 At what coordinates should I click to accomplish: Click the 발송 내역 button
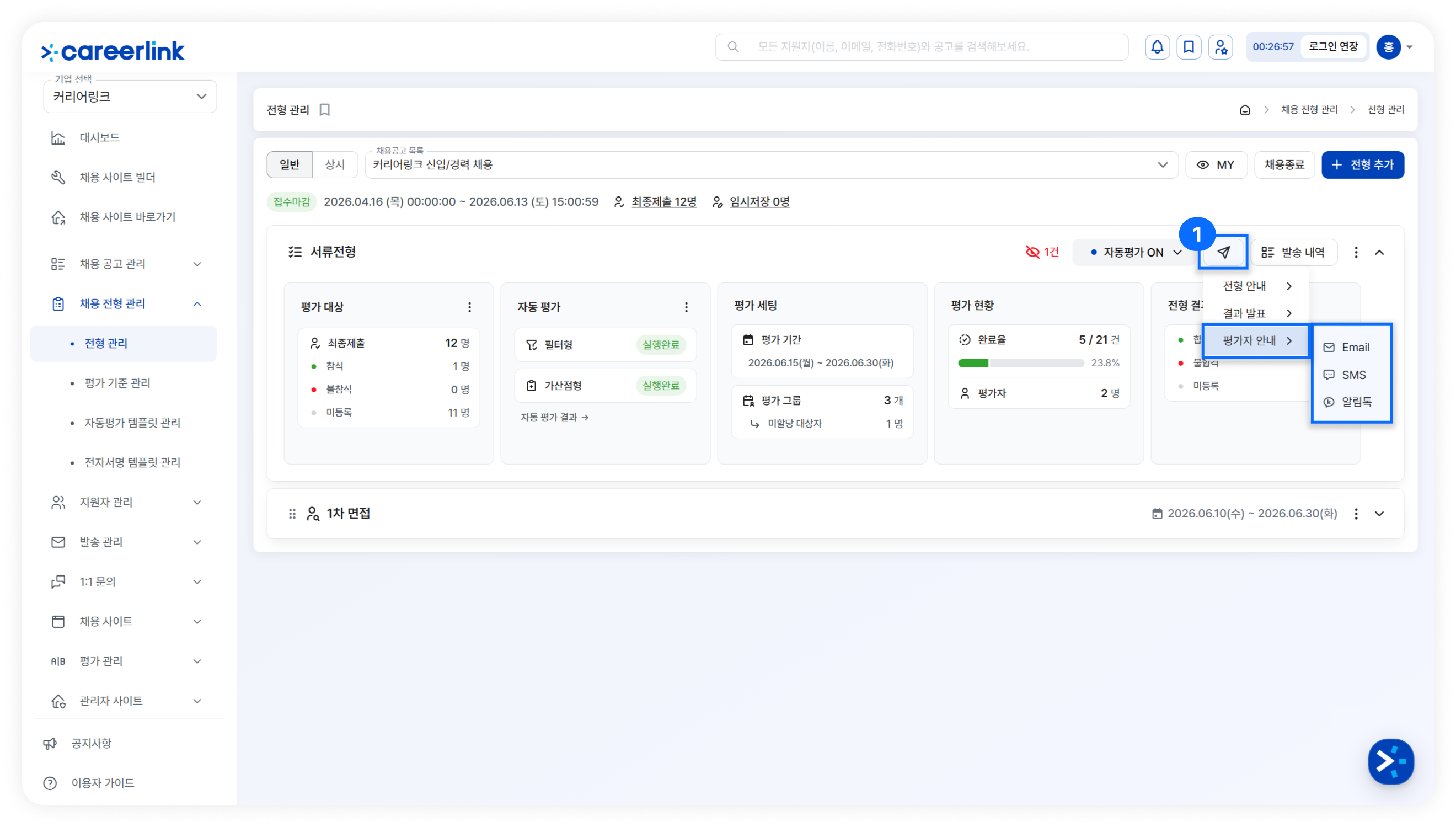(x=1294, y=252)
